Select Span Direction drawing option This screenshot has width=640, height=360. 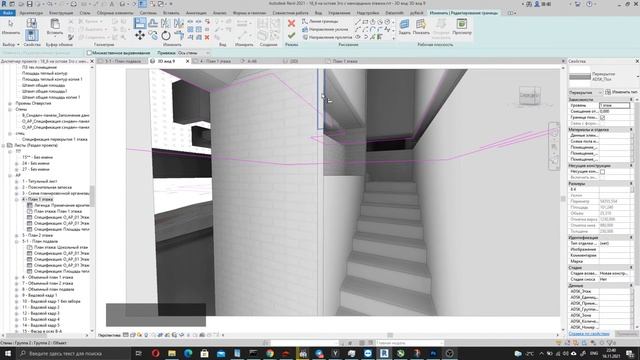coord(327,37)
